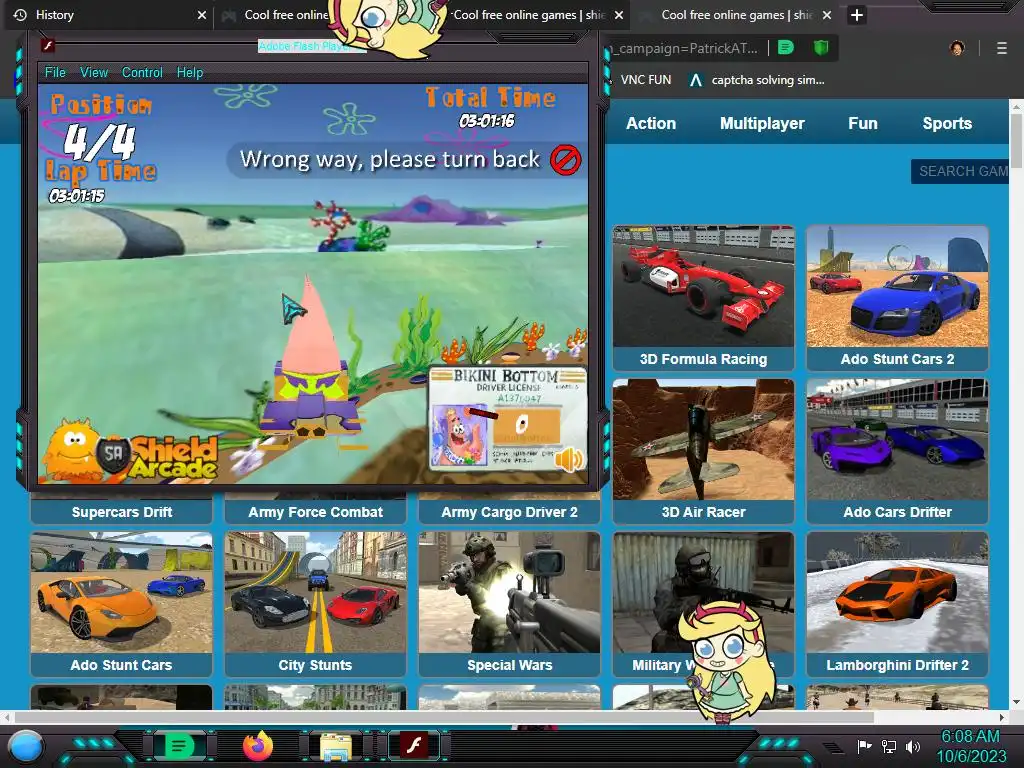The image size is (1024, 768).
Task: Click the 3D Formula Racing label
Action: (x=703, y=359)
